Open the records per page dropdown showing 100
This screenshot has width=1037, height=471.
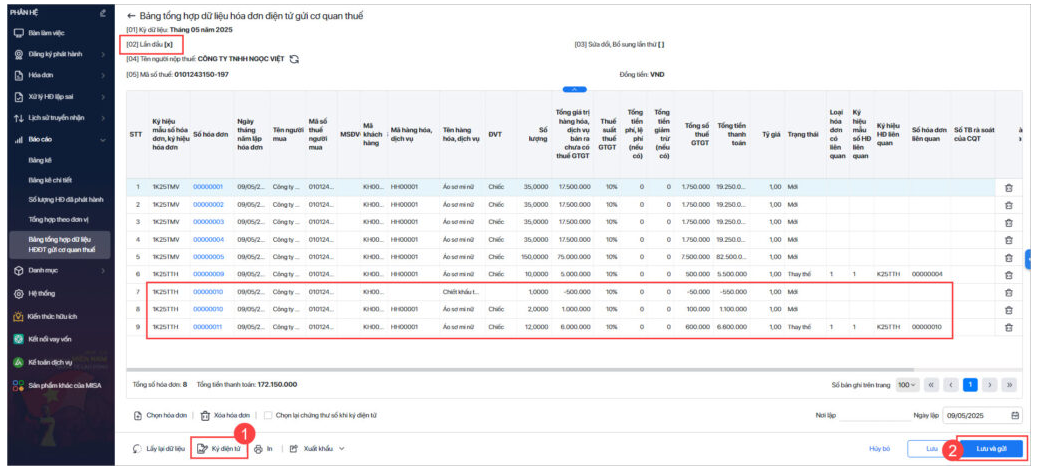pyautogui.click(x=906, y=384)
